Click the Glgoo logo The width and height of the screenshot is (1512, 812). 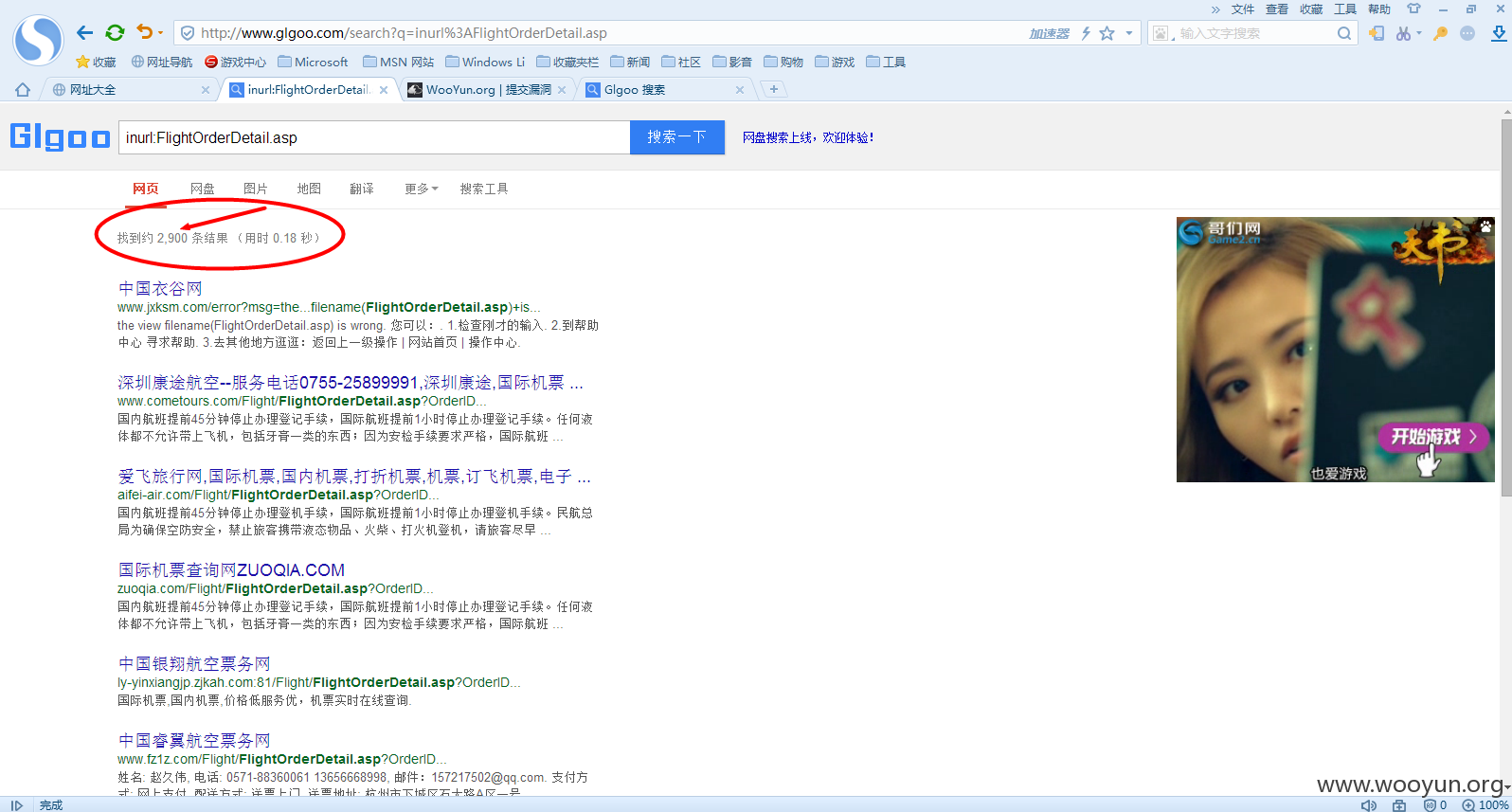(x=60, y=137)
